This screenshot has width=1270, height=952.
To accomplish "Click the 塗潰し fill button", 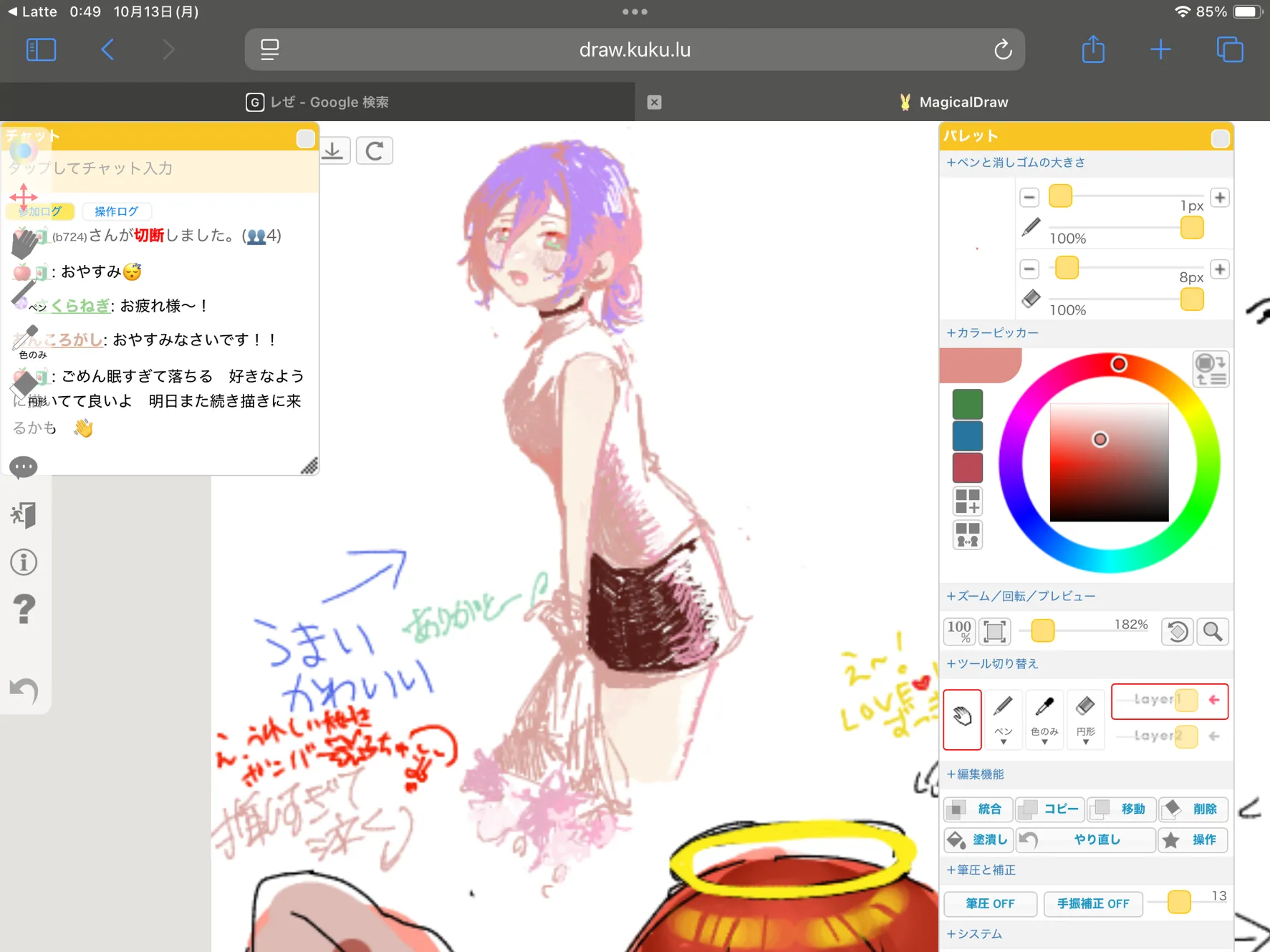I will tap(978, 840).
